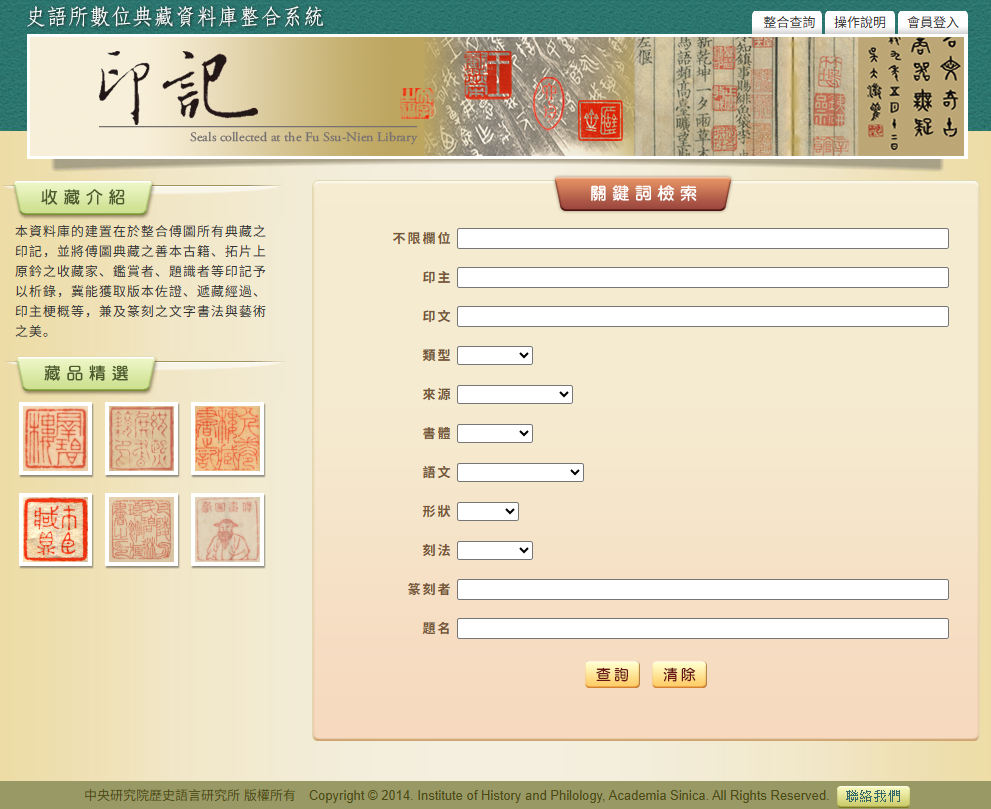The width and height of the screenshot is (991, 809).
Task: Click the 印記 calligraphy banner logo
Action: 165,90
